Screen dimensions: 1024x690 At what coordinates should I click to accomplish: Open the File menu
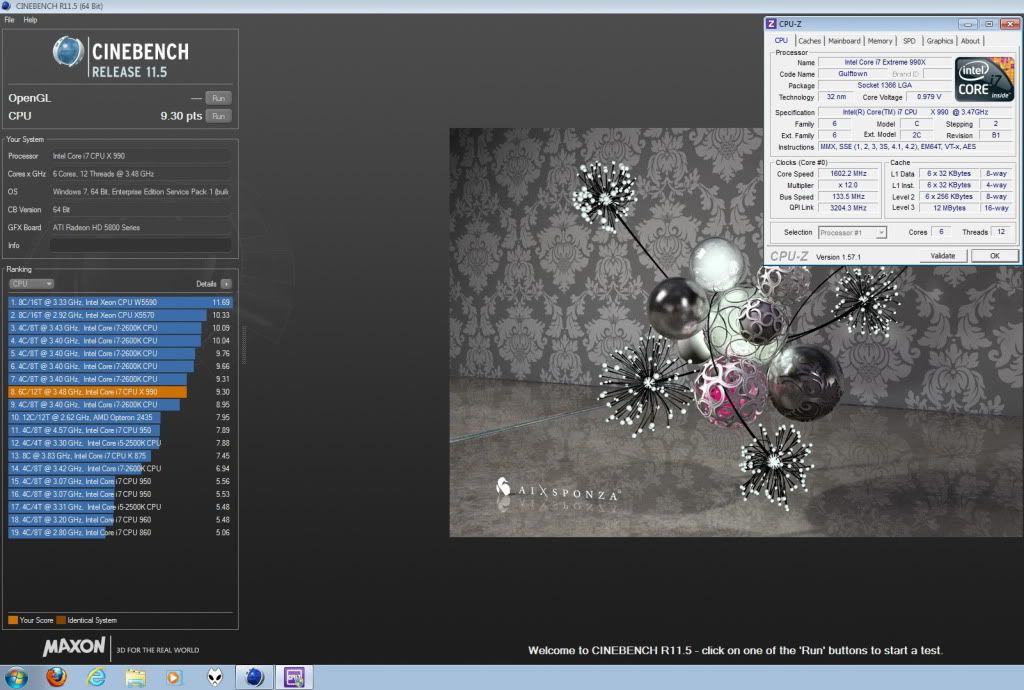[9, 20]
